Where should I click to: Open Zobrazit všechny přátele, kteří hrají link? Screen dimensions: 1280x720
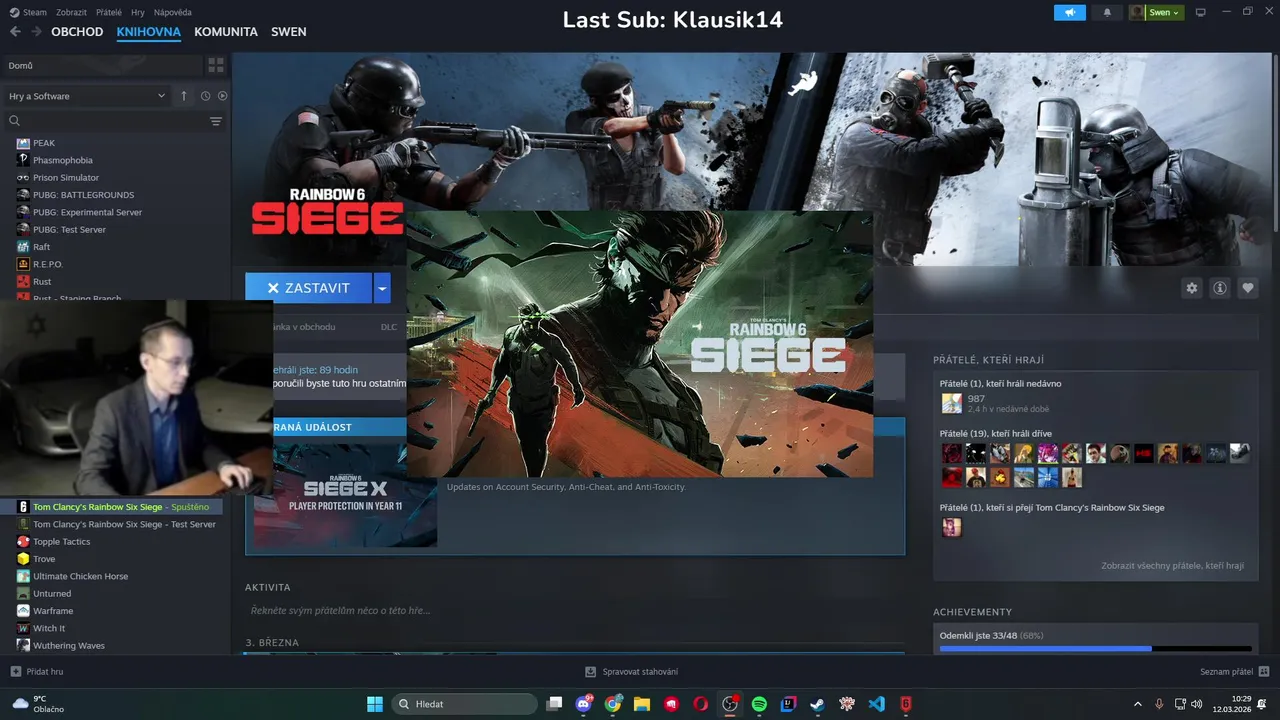(x=1173, y=566)
